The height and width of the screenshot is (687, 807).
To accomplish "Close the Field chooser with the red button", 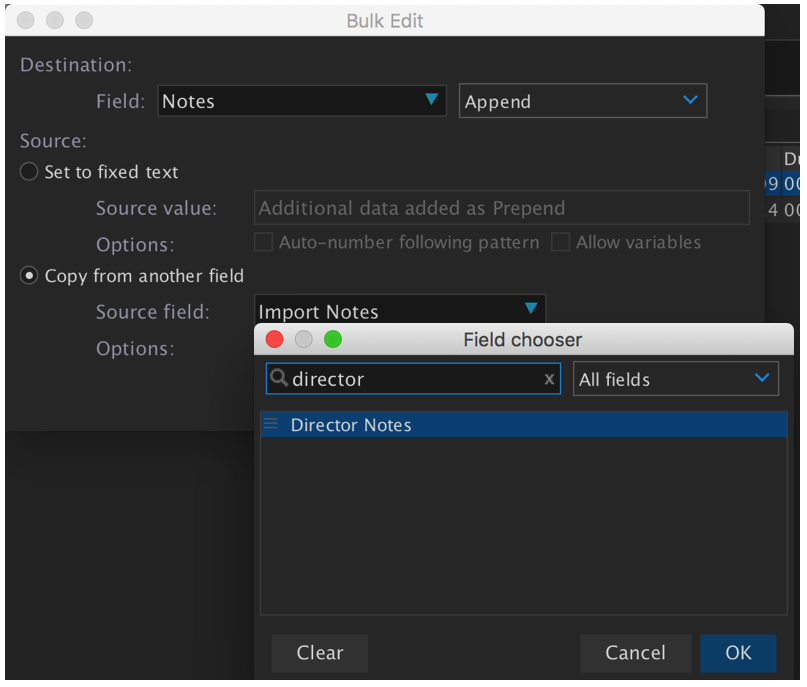I will pos(274,340).
